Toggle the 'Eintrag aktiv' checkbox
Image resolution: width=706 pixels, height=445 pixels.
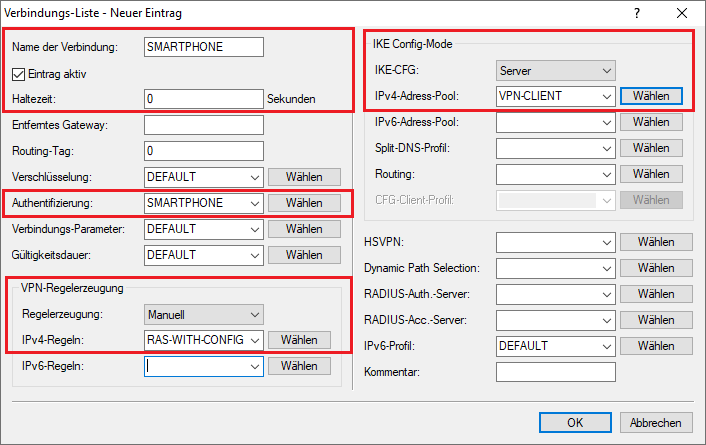click(20, 73)
